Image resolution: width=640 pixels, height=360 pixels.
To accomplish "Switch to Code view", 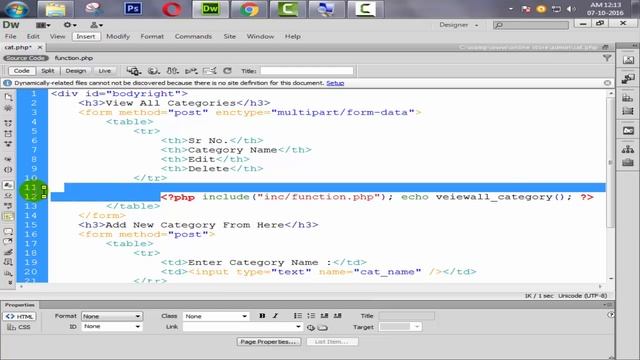I will [21, 71].
